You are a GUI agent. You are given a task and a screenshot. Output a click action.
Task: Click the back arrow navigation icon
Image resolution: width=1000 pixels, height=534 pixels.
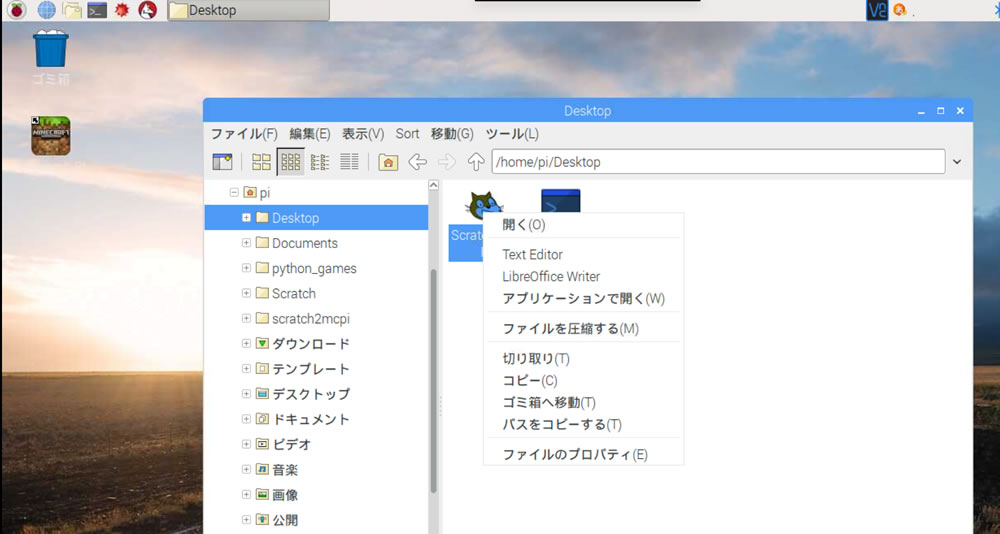coord(418,162)
